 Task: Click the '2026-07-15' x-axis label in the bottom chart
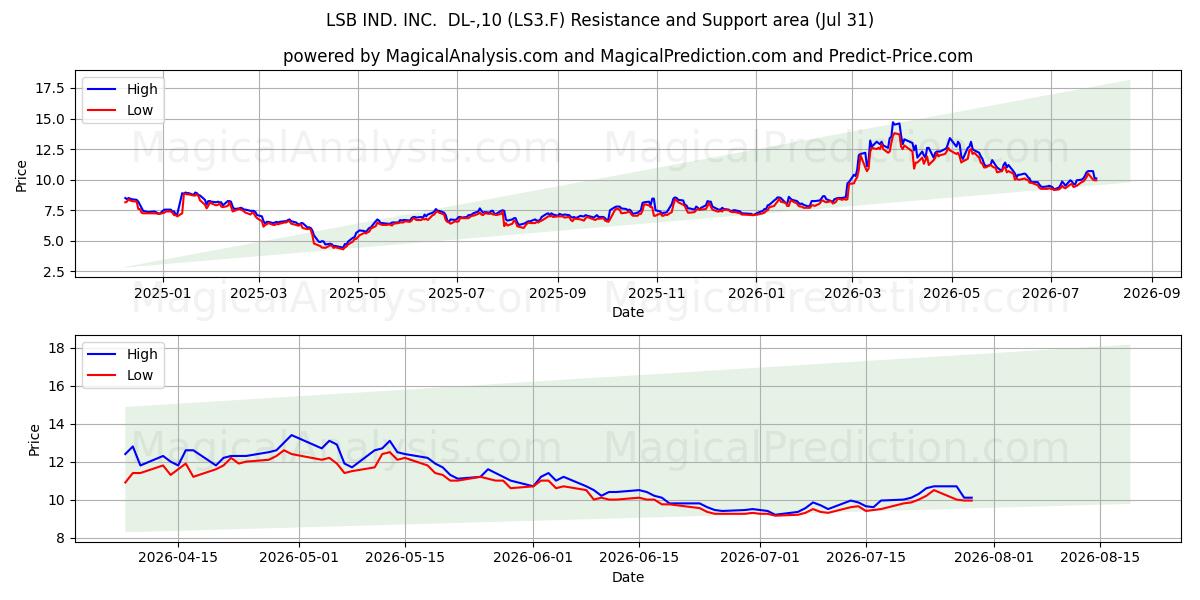click(864, 559)
